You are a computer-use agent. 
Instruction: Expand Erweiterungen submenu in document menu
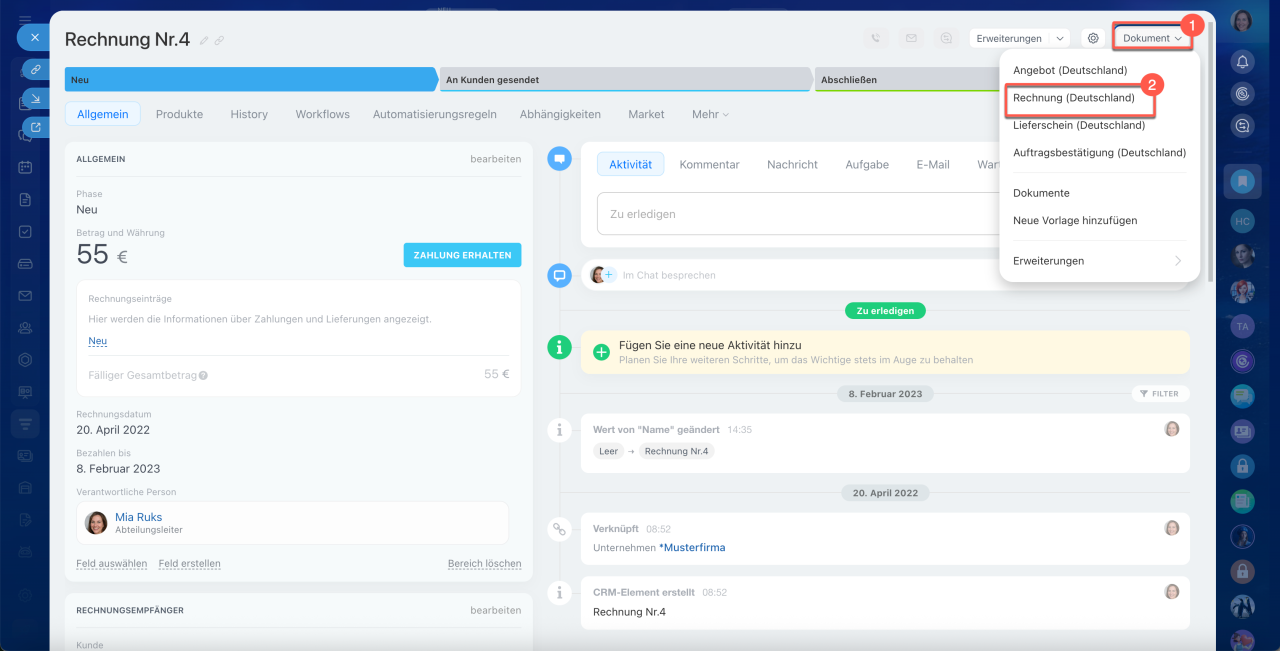pos(1097,261)
